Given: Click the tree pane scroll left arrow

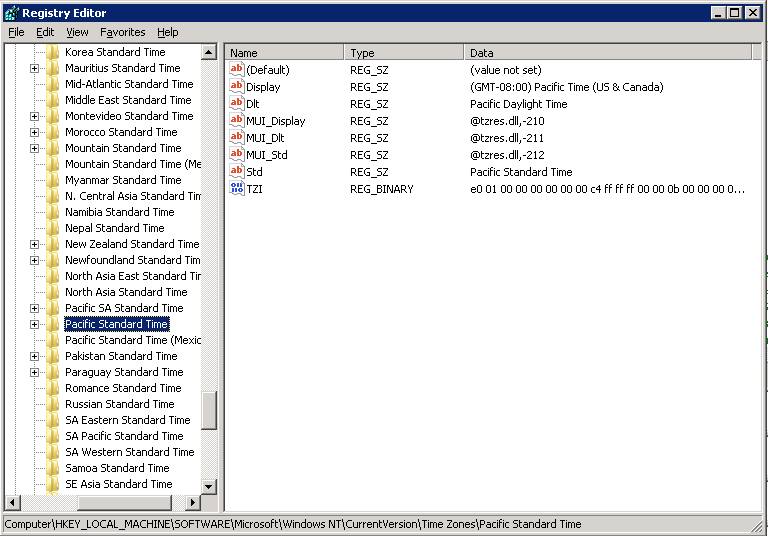Looking at the screenshot, I should tap(13, 502).
